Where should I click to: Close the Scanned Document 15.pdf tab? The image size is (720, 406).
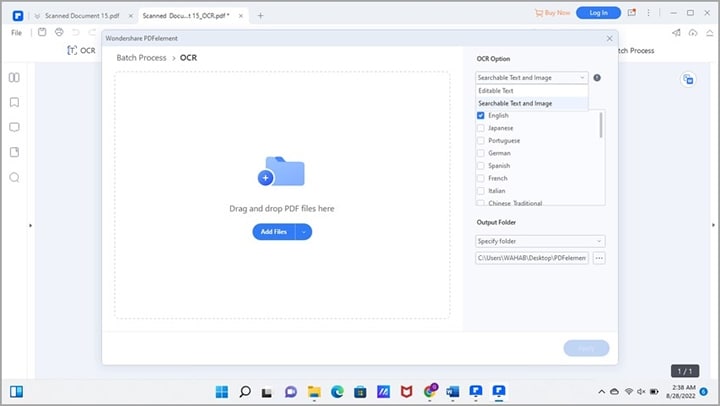[130, 16]
